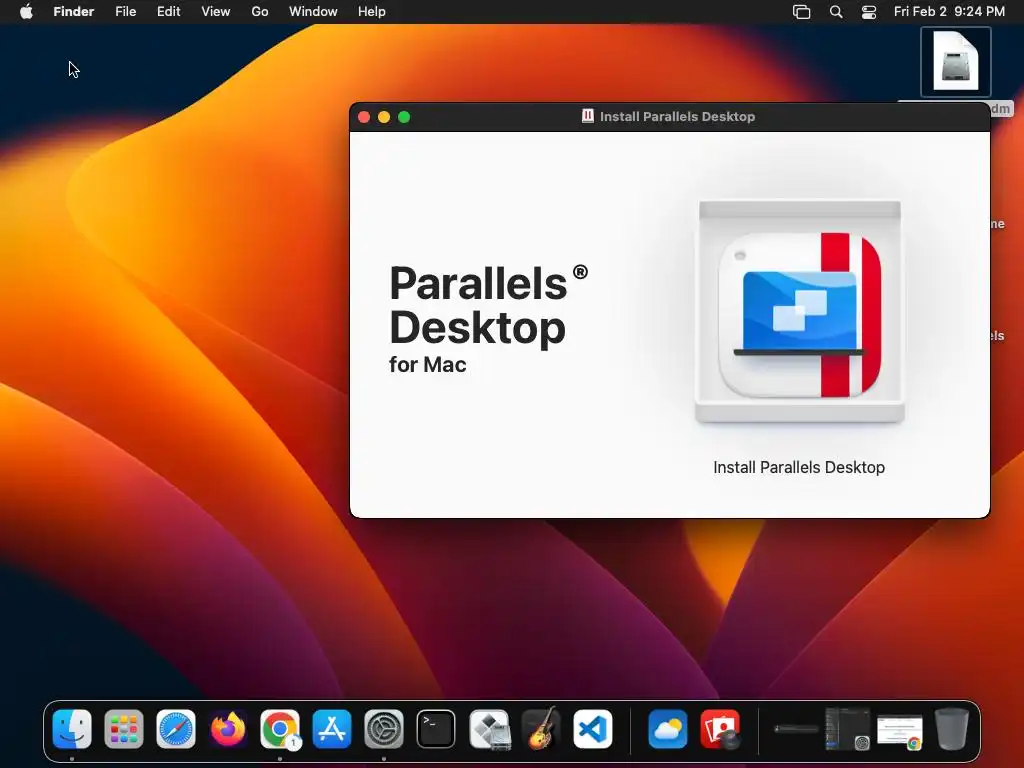
Task: Open the Apple menu
Action: tap(26, 12)
